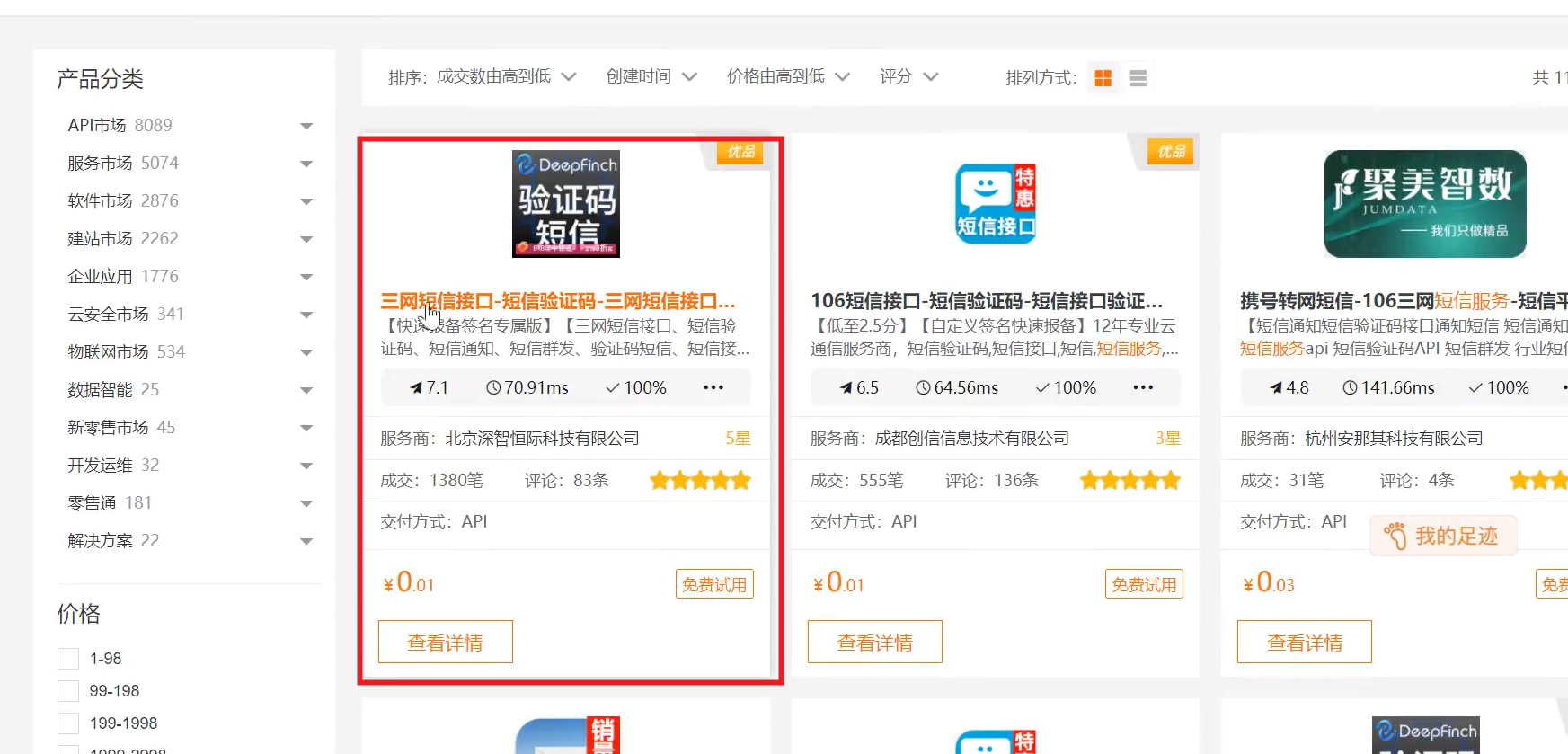Open 成交数由高到低 sort dropdown
Viewport: 1568px width, 754px height.
pyautogui.click(x=506, y=77)
